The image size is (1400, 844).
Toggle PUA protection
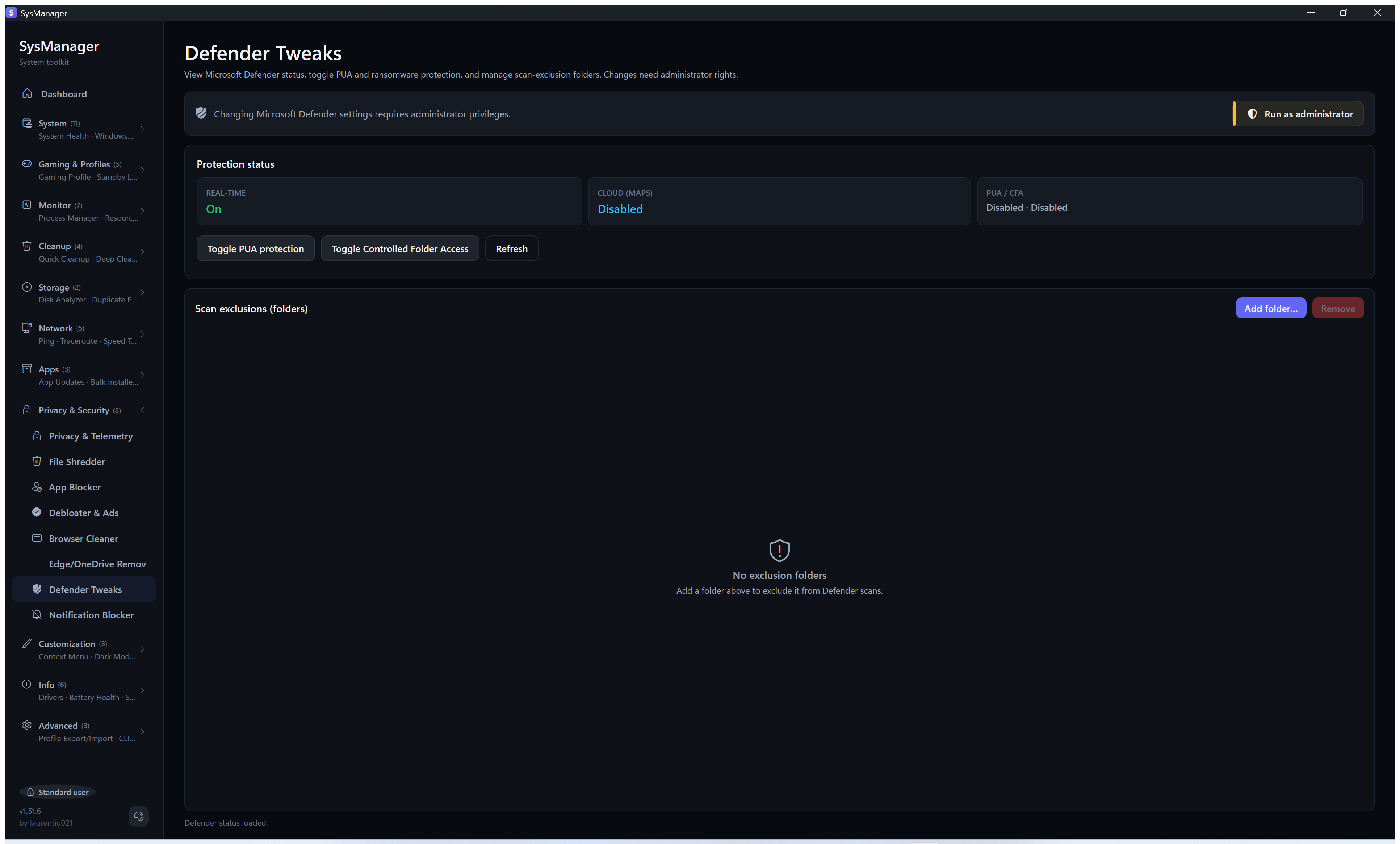pyautogui.click(x=256, y=248)
